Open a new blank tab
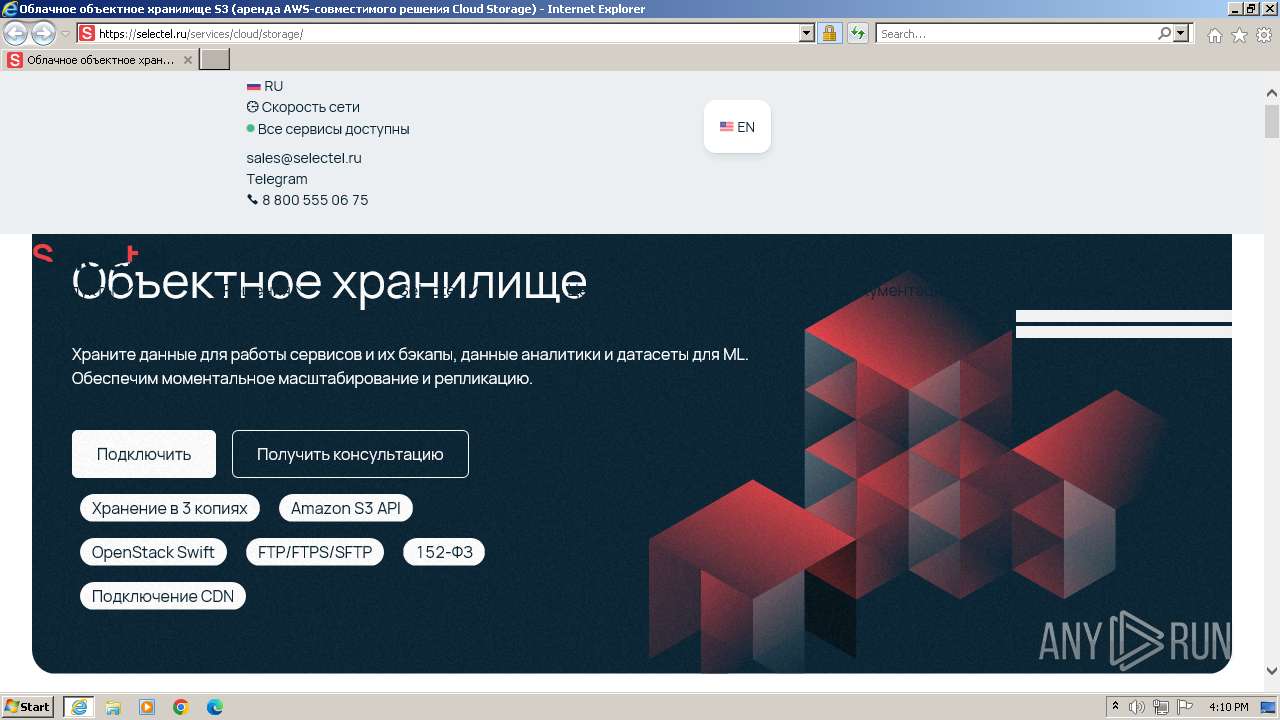The image size is (1280, 720). tap(215, 60)
